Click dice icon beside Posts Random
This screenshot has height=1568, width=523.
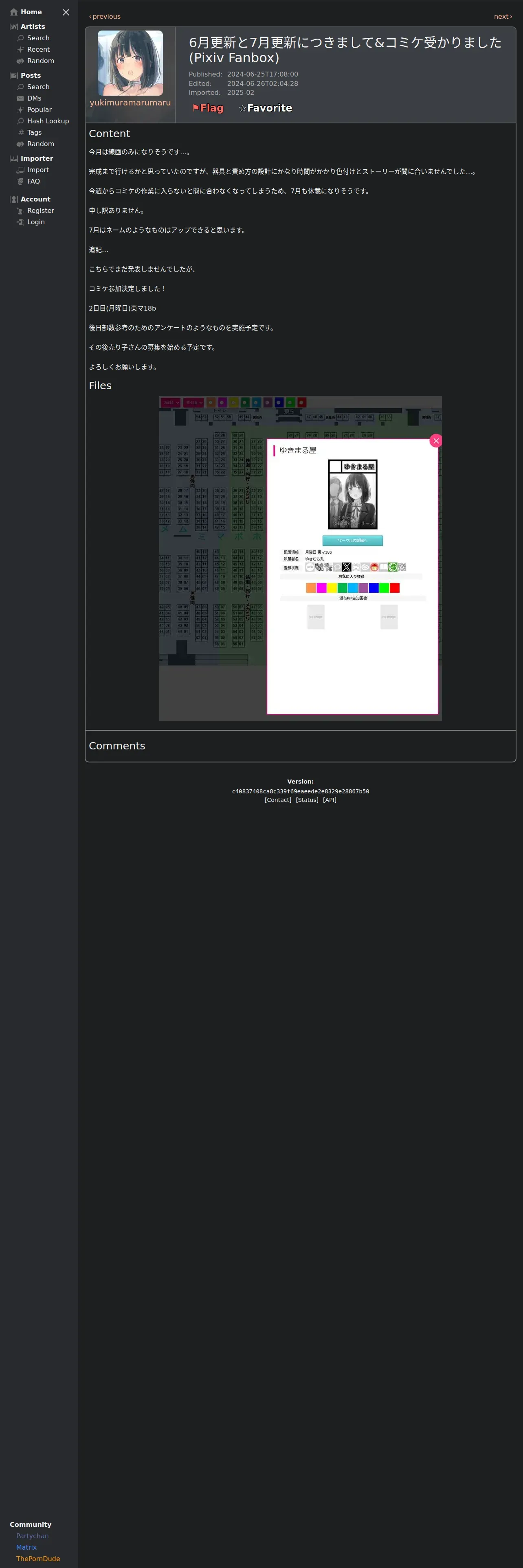[x=20, y=144]
